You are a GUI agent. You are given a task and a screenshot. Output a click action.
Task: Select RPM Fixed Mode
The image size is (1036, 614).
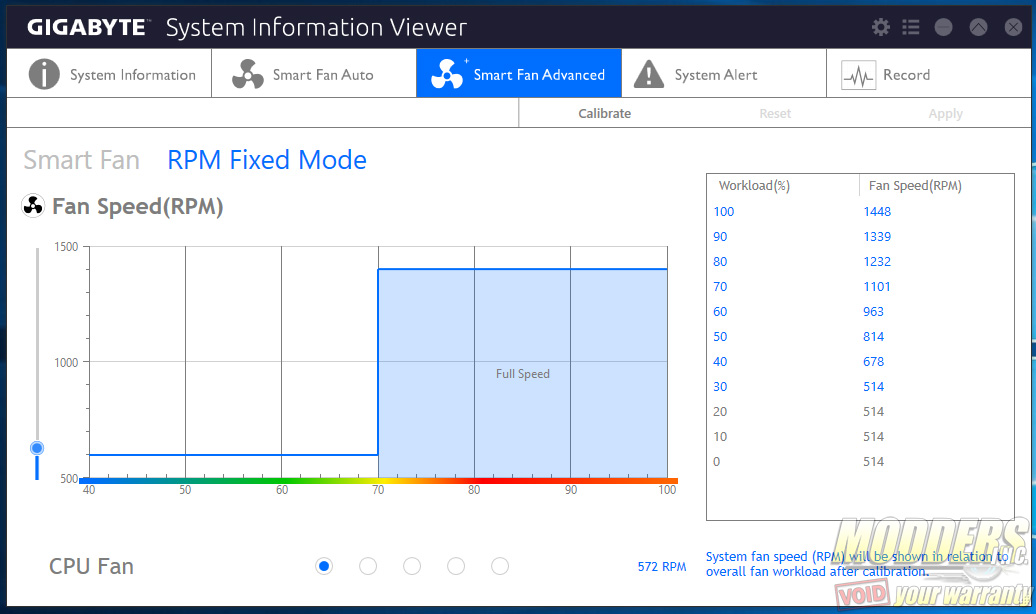pos(267,160)
